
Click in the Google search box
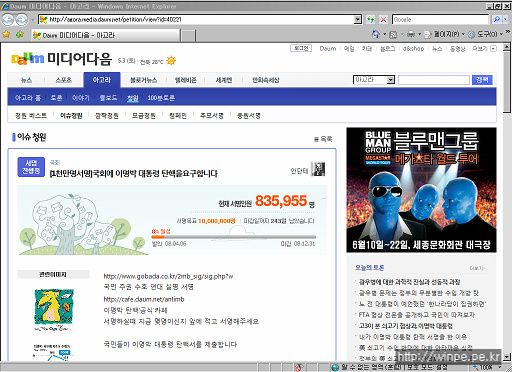coord(440,20)
